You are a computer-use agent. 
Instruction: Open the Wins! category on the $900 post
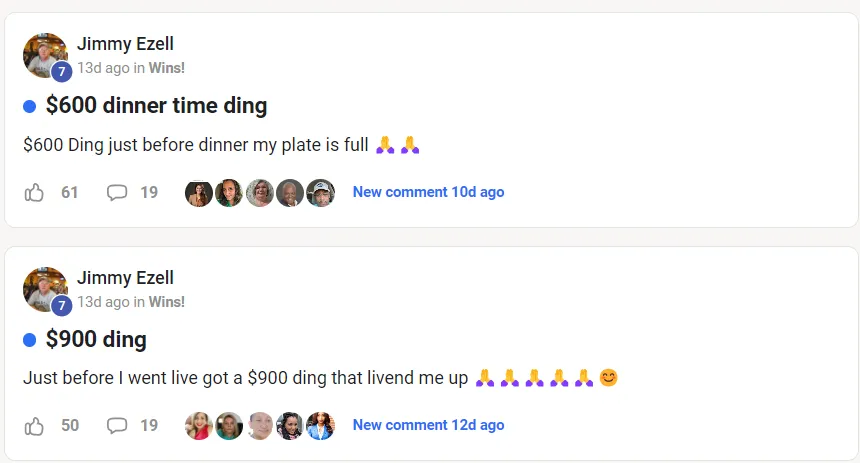tap(167, 301)
